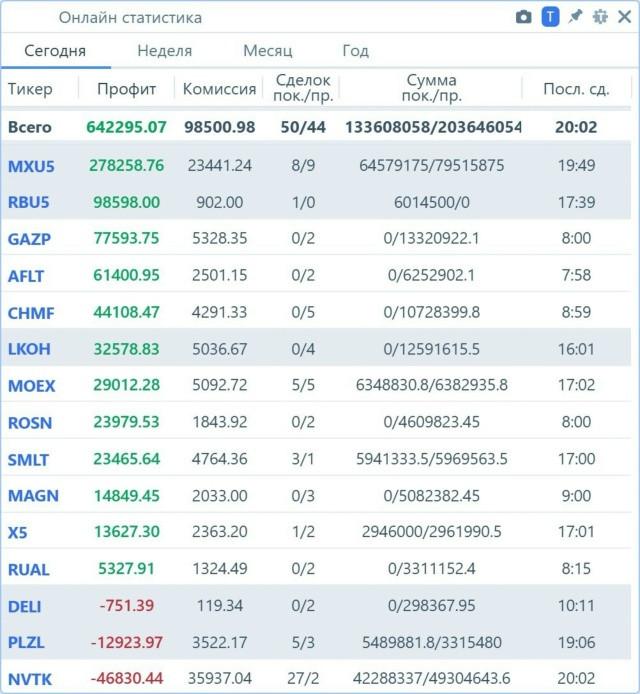Sort by Сделок пок./пр. column header
640x694 pixels.
[303, 88]
